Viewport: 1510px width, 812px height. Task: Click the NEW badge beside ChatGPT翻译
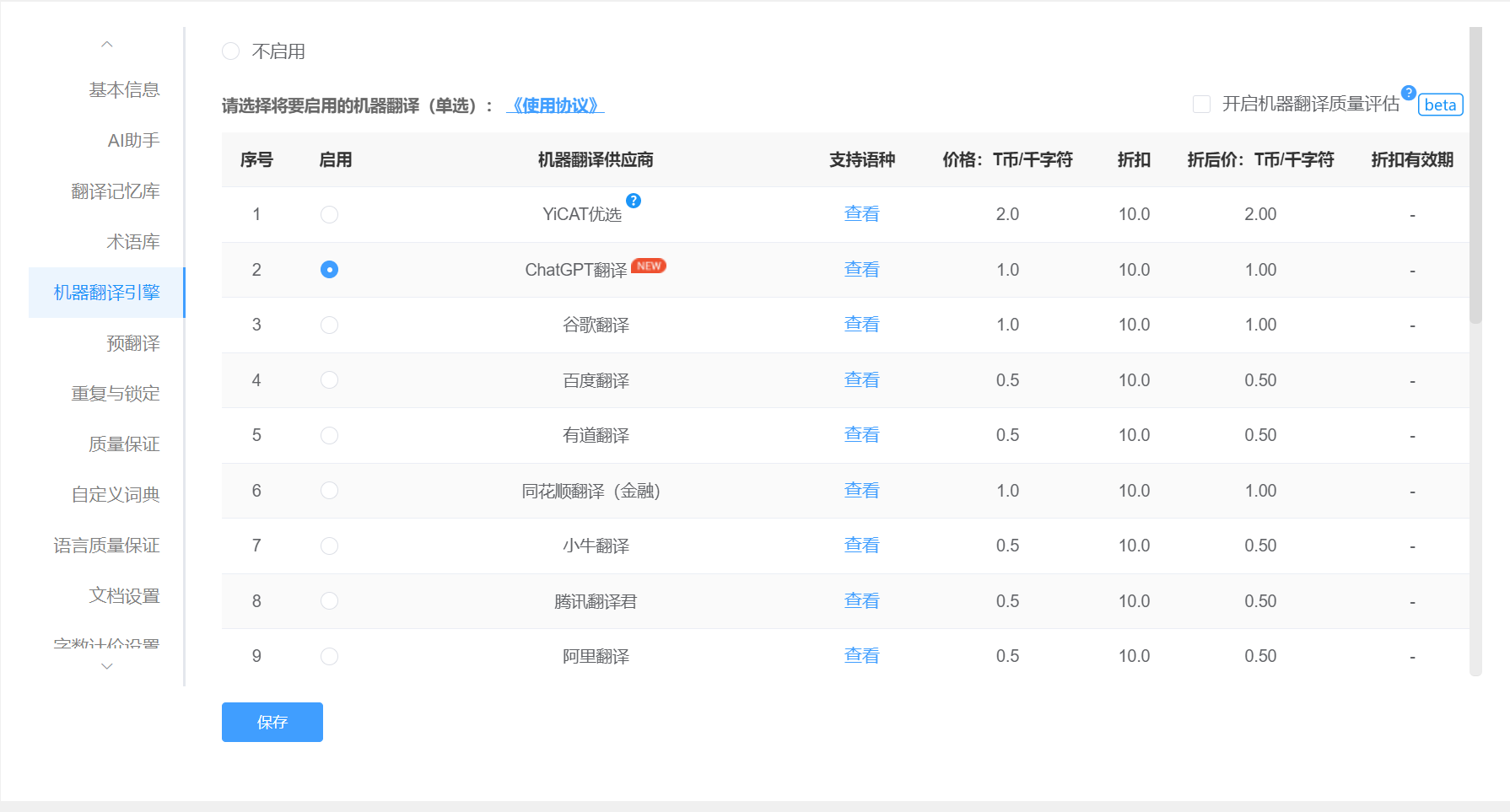[649, 266]
